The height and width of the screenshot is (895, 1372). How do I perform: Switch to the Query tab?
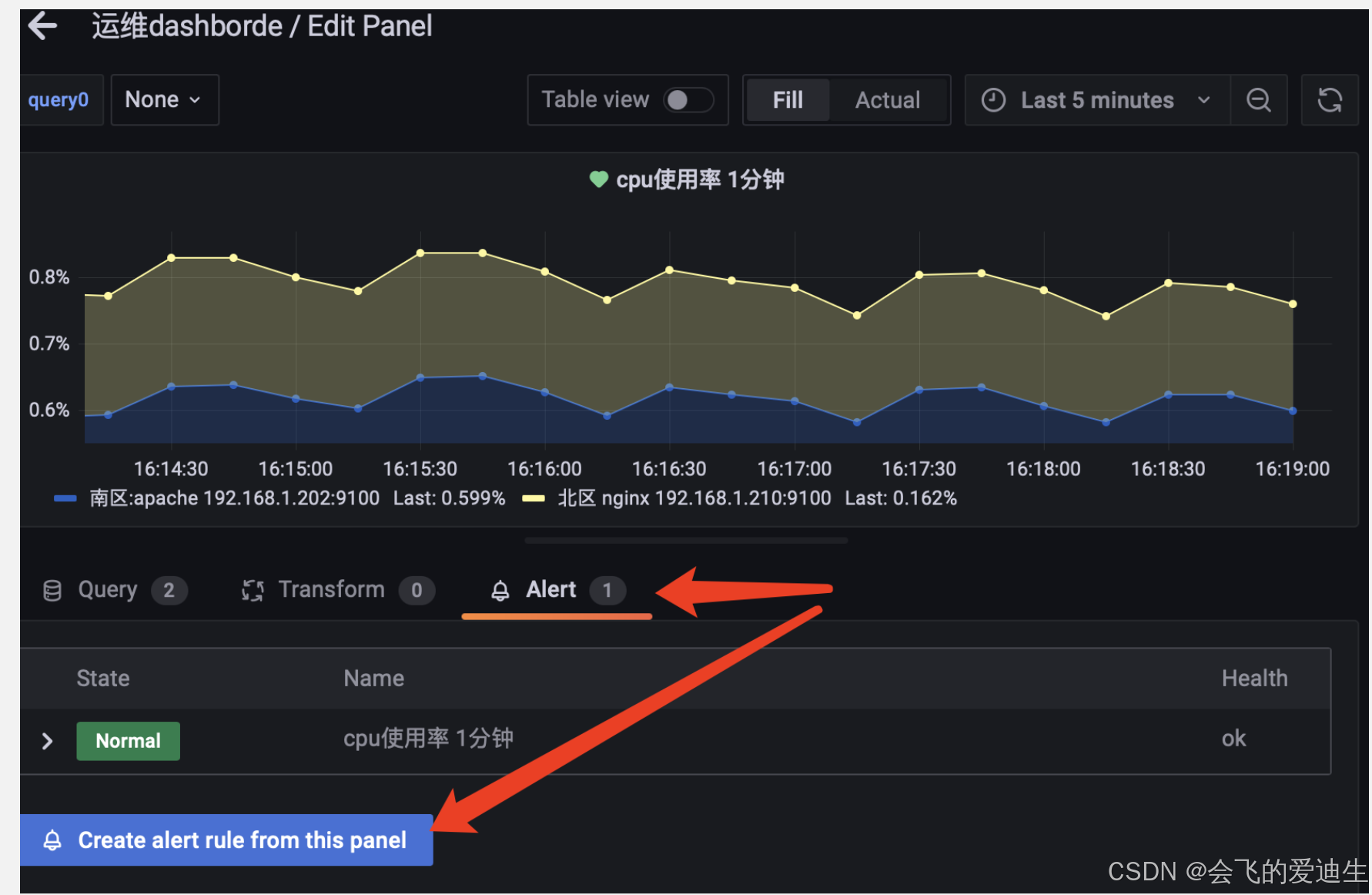pyautogui.click(x=115, y=591)
